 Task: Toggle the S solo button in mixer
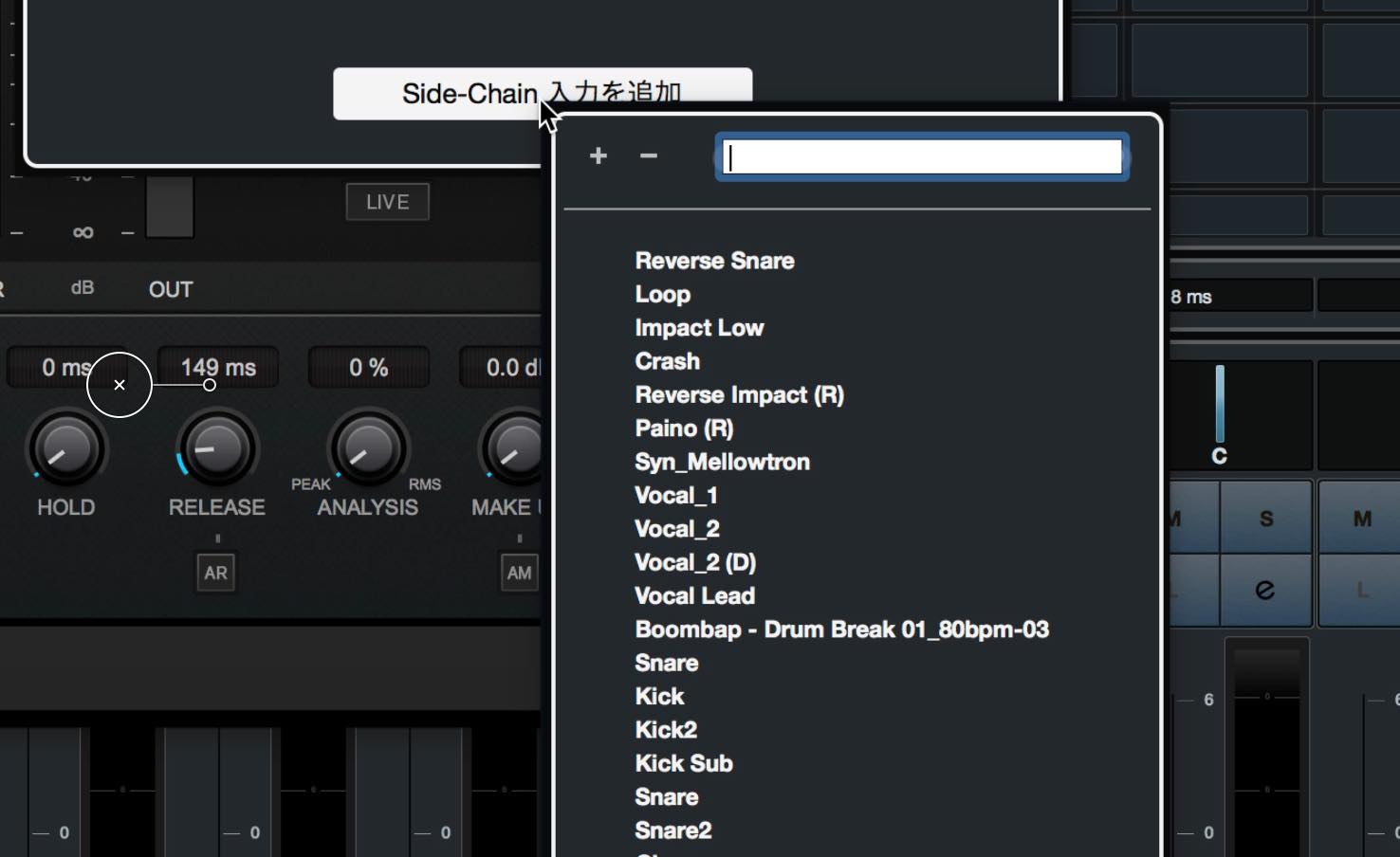click(1265, 519)
